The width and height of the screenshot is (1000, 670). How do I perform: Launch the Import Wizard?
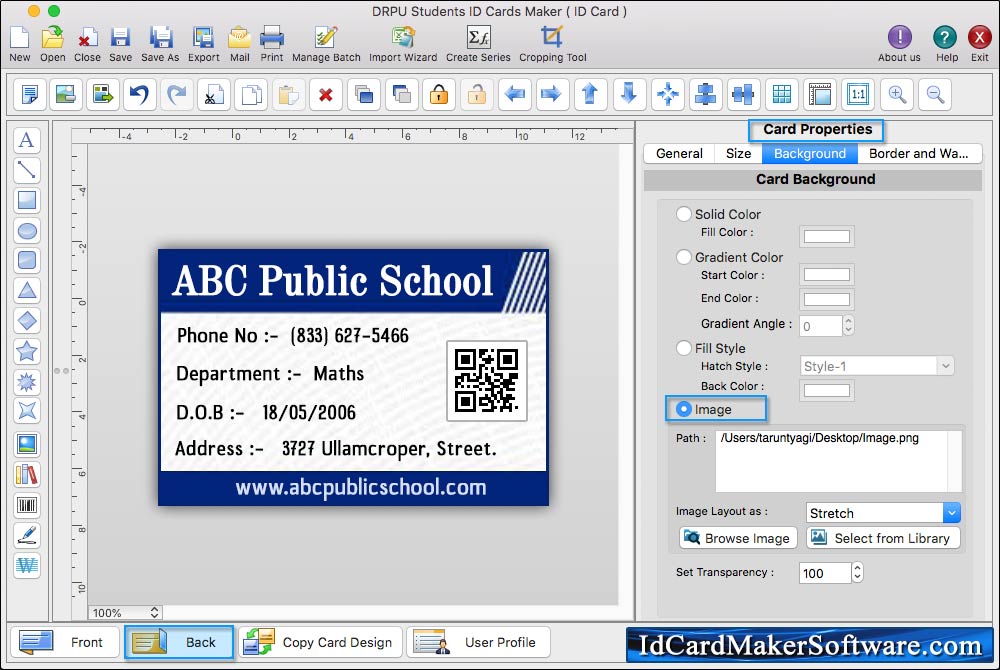tap(403, 44)
